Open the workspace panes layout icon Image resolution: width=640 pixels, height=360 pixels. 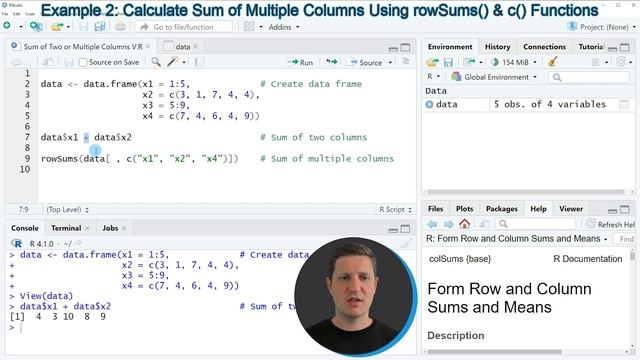coord(248,27)
